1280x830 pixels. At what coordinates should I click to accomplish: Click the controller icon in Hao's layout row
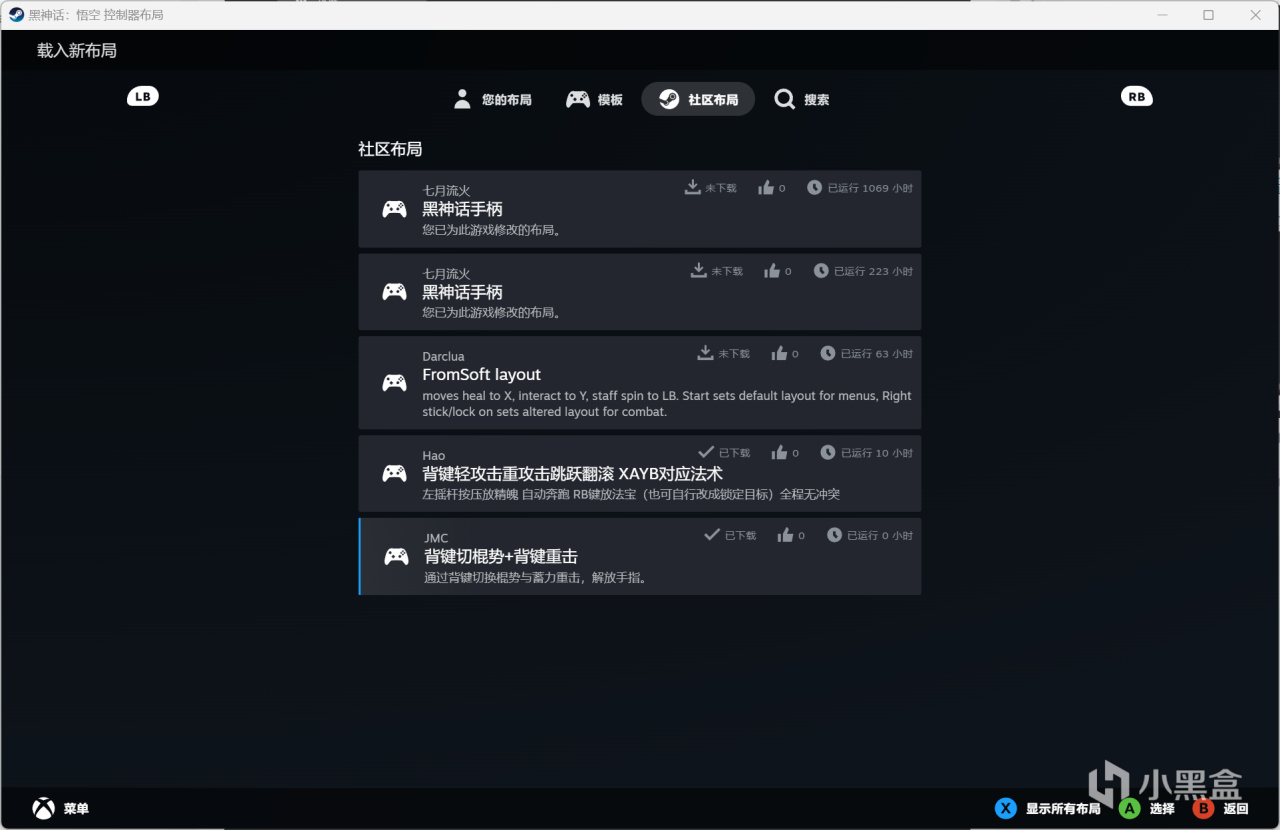point(395,474)
